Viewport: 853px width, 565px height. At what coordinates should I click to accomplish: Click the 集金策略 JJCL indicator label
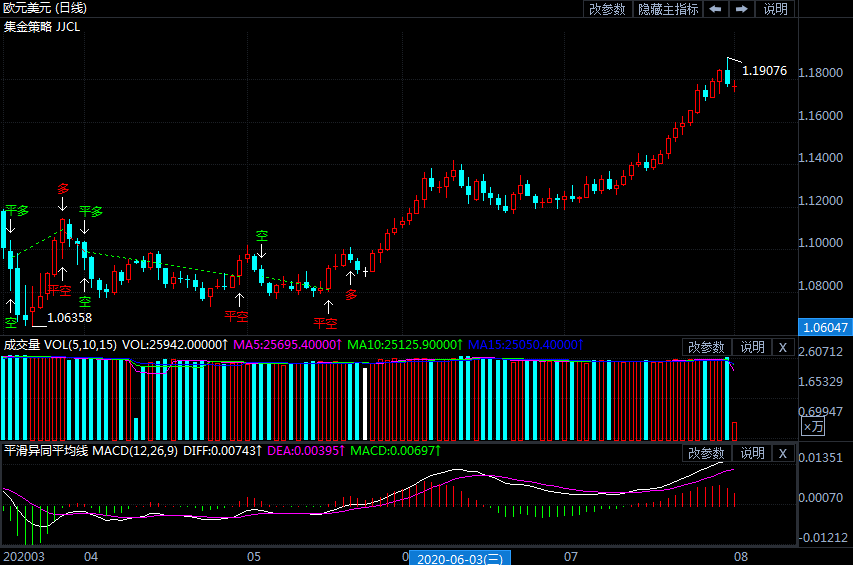pyautogui.click(x=42, y=27)
